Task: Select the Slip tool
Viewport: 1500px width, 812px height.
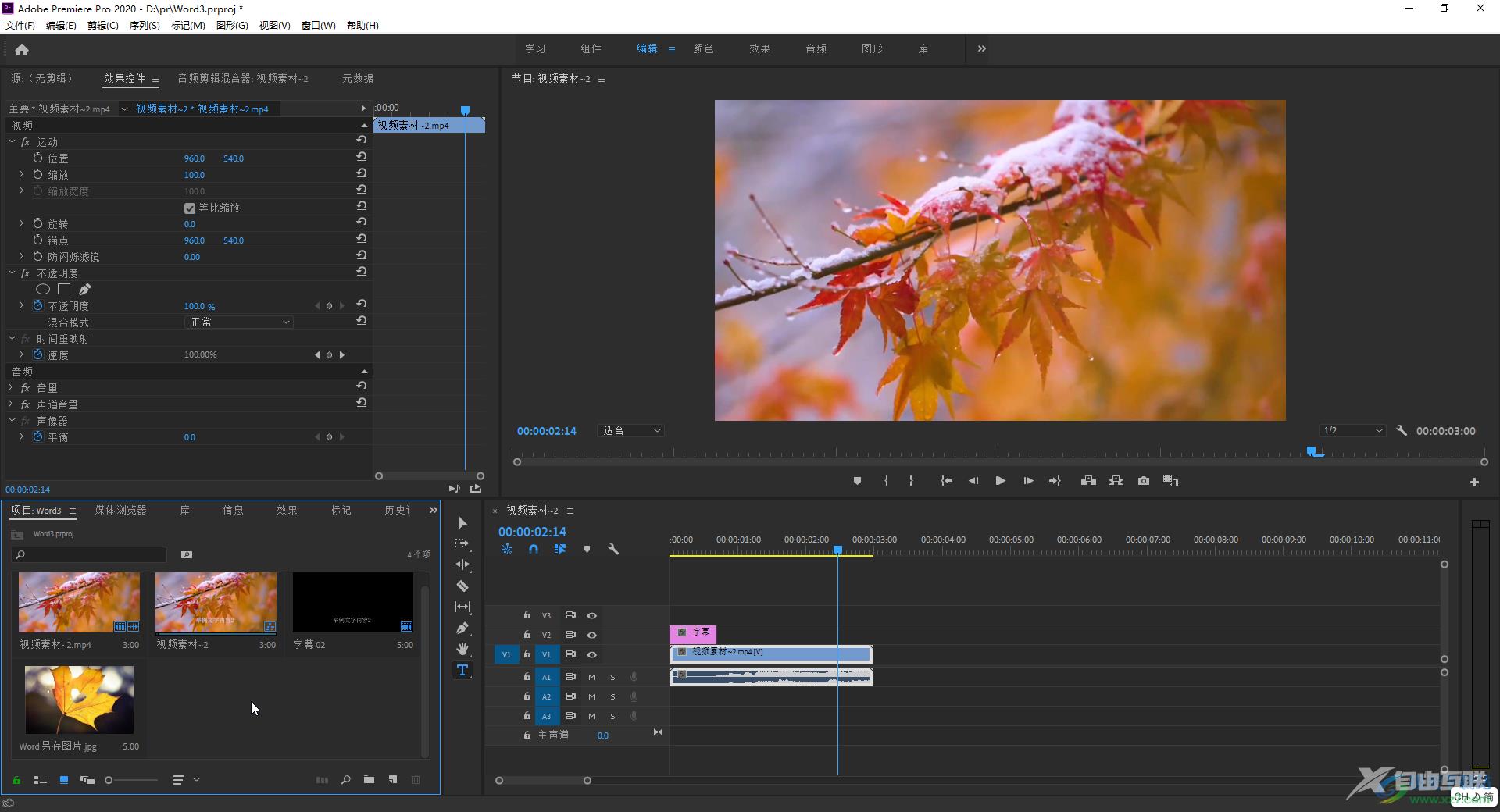Action: 462,607
